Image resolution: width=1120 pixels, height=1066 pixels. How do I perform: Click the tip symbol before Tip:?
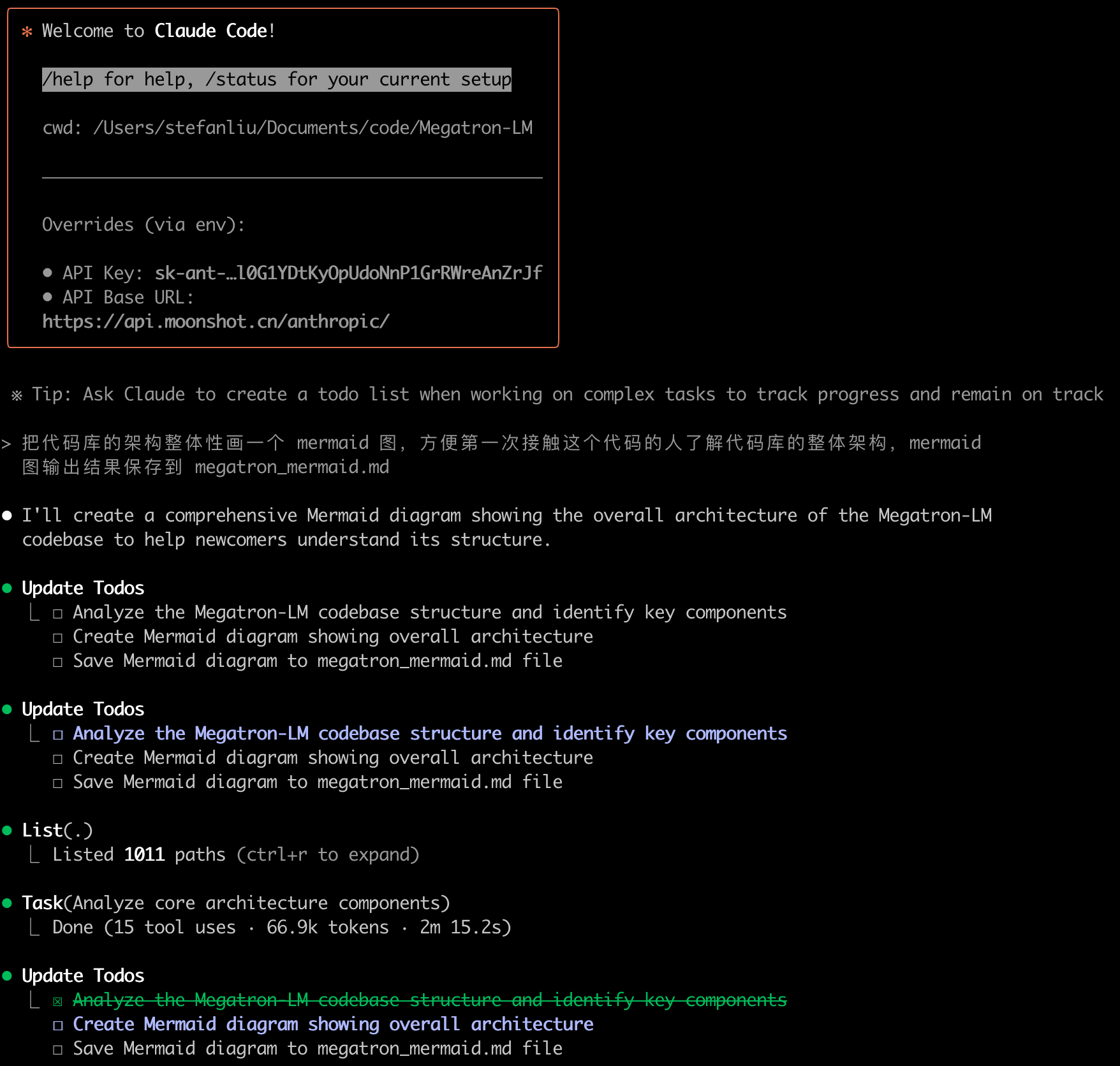point(17,395)
